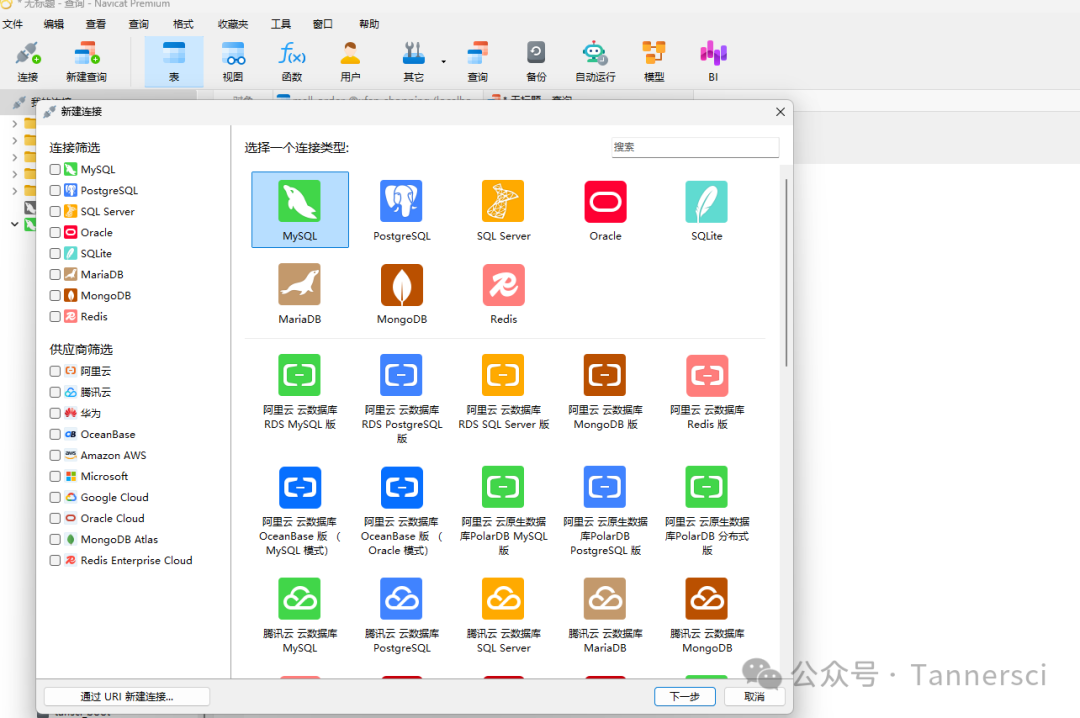This screenshot has width=1080, height=718.
Task: Choose the MySQL dolphin connection tile
Action: 300,209
